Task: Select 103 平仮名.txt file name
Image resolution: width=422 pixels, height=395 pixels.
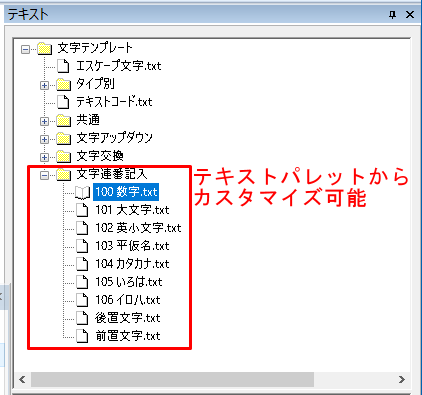Action: (x=132, y=246)
